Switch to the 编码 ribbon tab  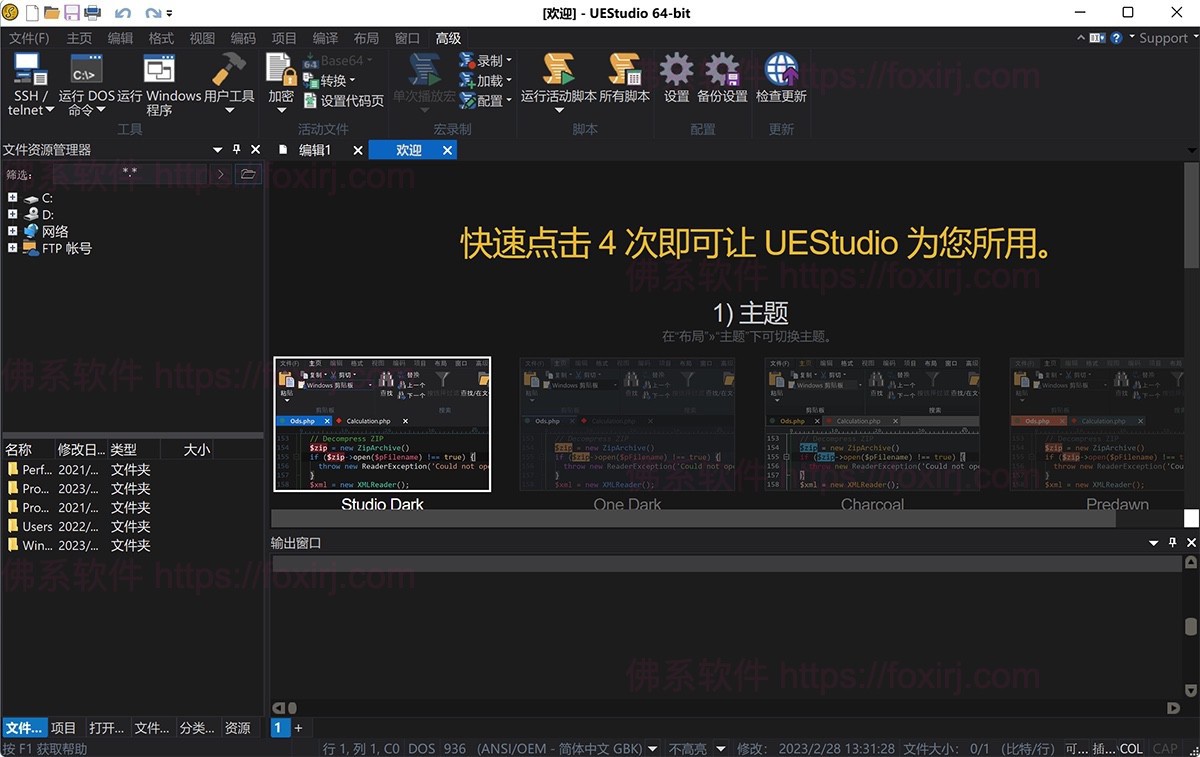[243, 38]
